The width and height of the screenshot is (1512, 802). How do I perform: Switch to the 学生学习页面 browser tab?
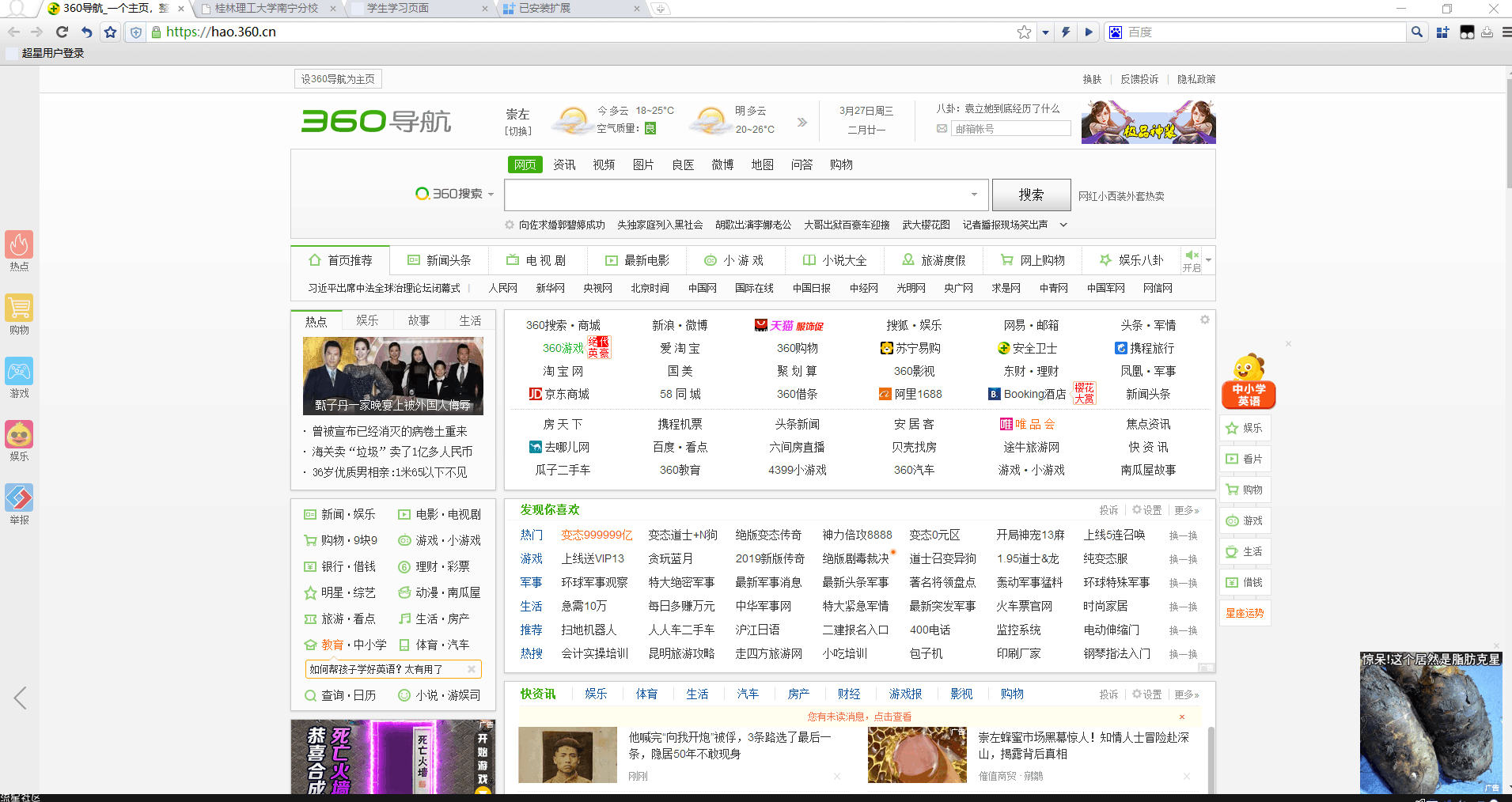(x=419, y=9)
